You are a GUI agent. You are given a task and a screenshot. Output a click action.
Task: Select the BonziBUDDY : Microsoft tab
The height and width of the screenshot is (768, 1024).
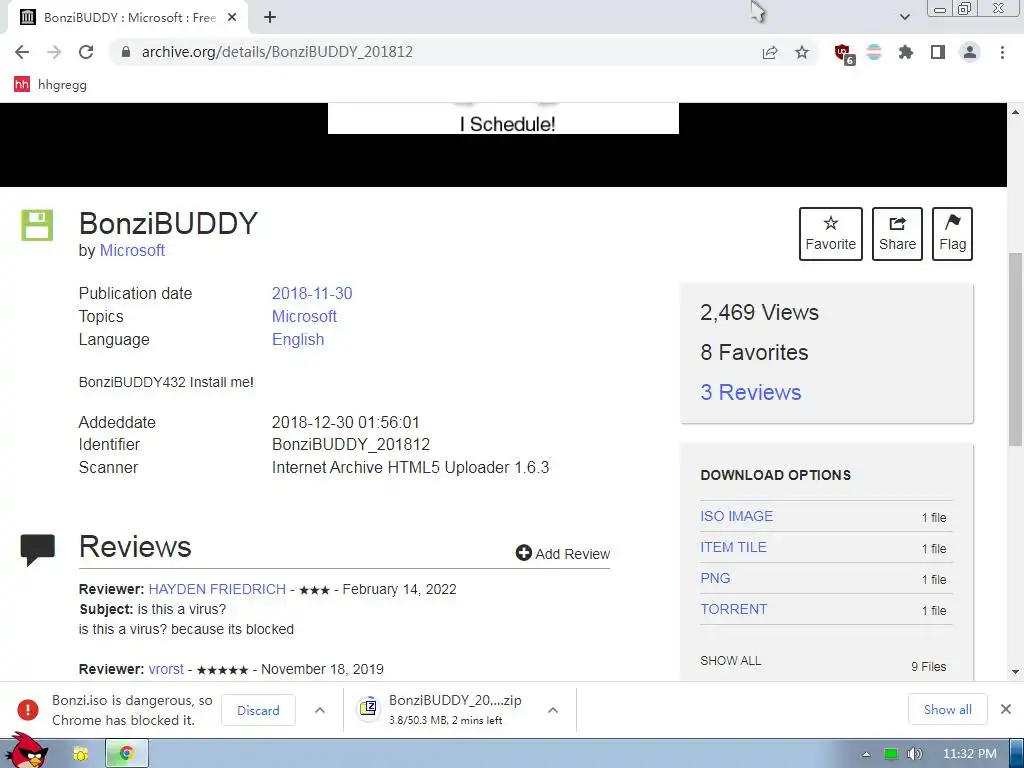point(129,18)
